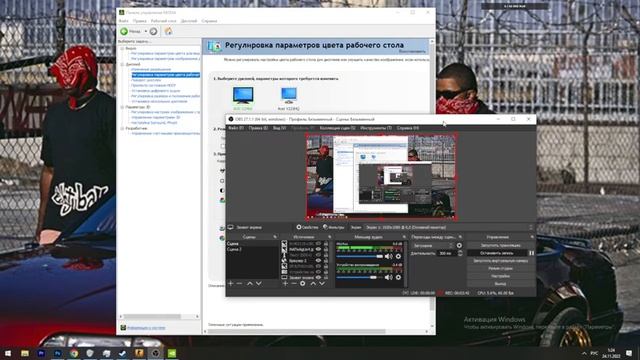The width and height of the screenshot is (640, 360).
Task: Open the Дисплей menu in NVIDIA panel
Action: (x=189, y=21)
